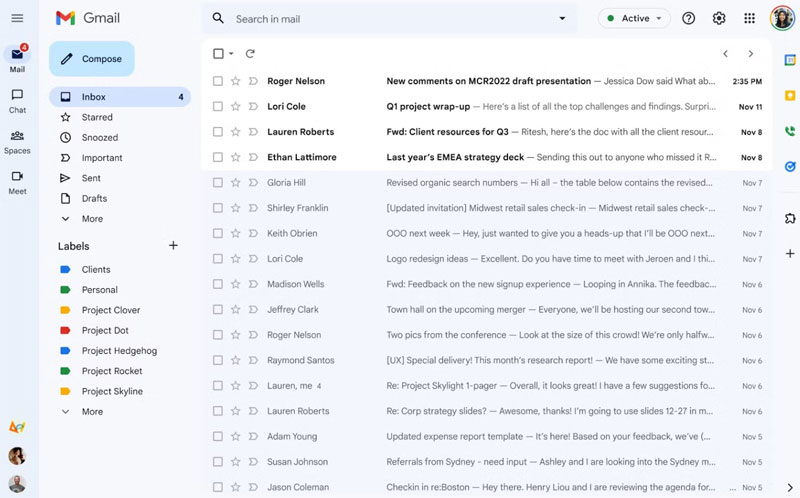Open the Mail section in the left rail
800x498 pixels.
point(17,59)
